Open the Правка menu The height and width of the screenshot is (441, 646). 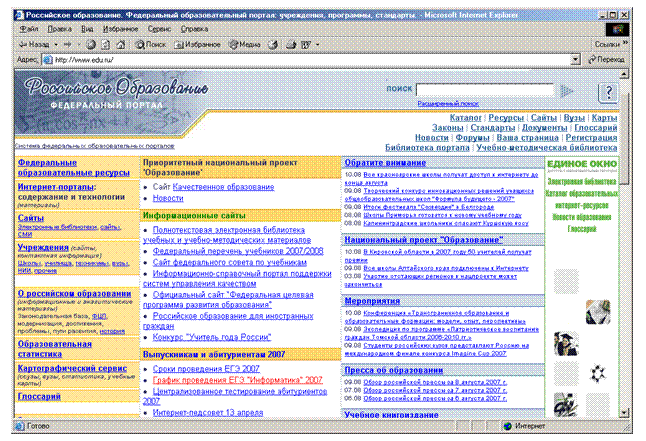[59, 29]
